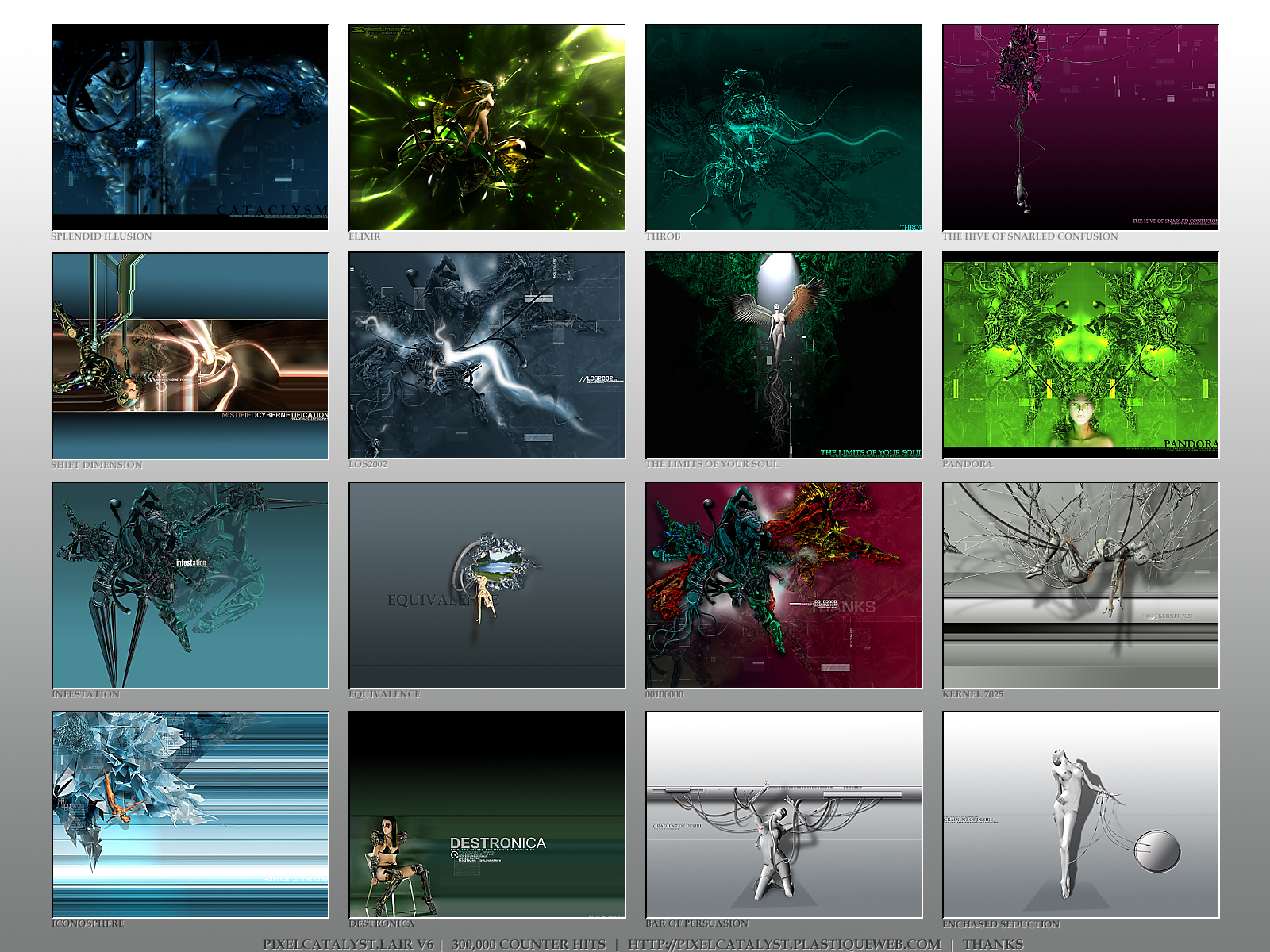Click 'THE LIMITS OF YOUR SOUL' caption
1270x952 pixels.
(712, 464)
